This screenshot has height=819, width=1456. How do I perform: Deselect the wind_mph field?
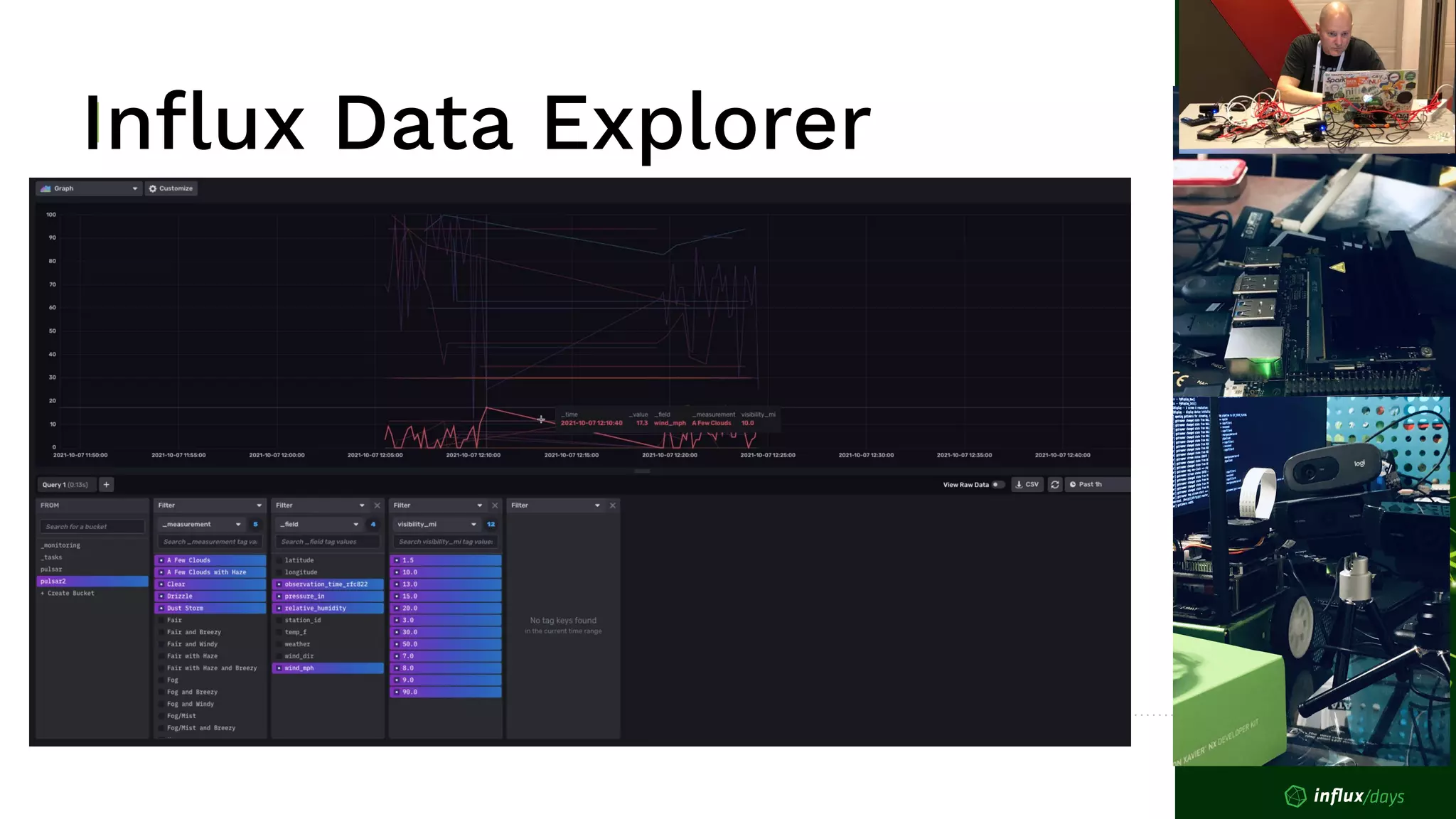pos(328,668)
